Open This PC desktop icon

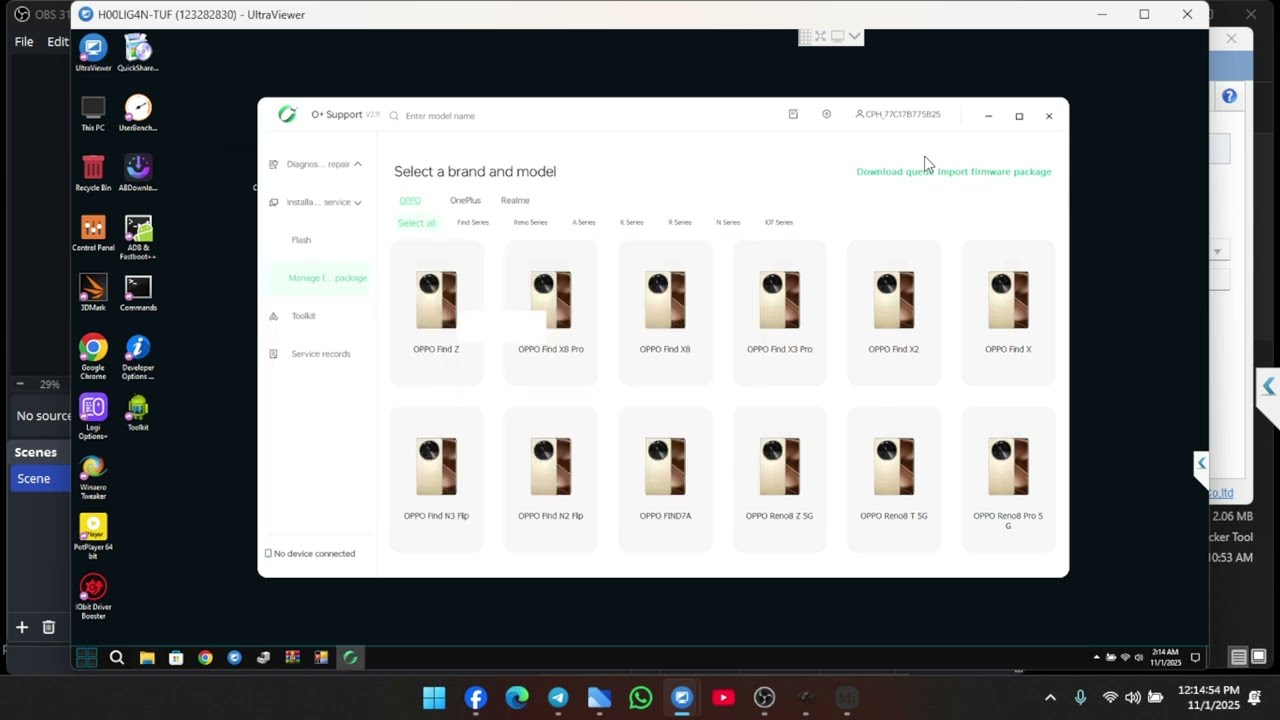(x=93, y=113)
